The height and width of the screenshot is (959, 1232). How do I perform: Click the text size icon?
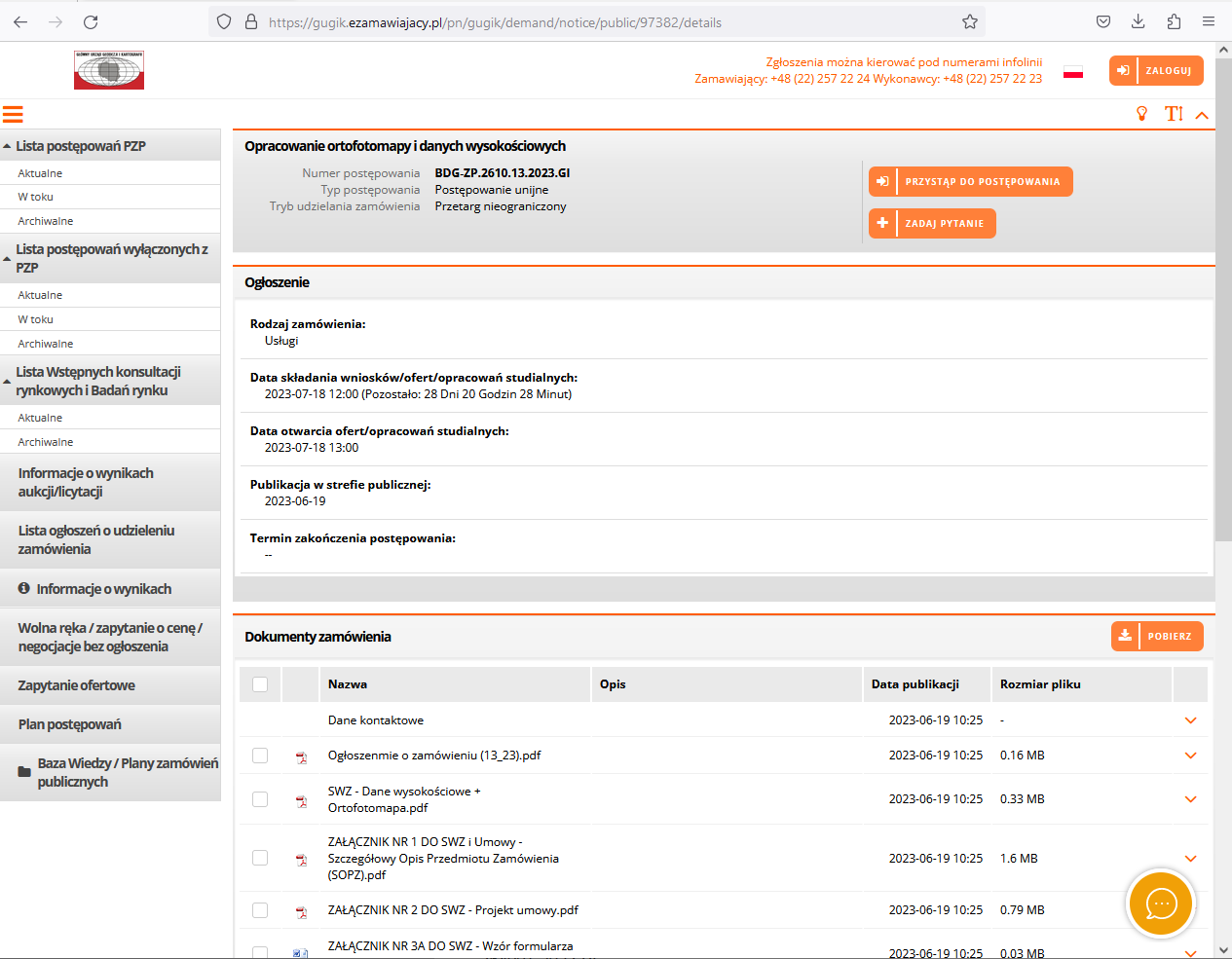(x=1174, y=114)
